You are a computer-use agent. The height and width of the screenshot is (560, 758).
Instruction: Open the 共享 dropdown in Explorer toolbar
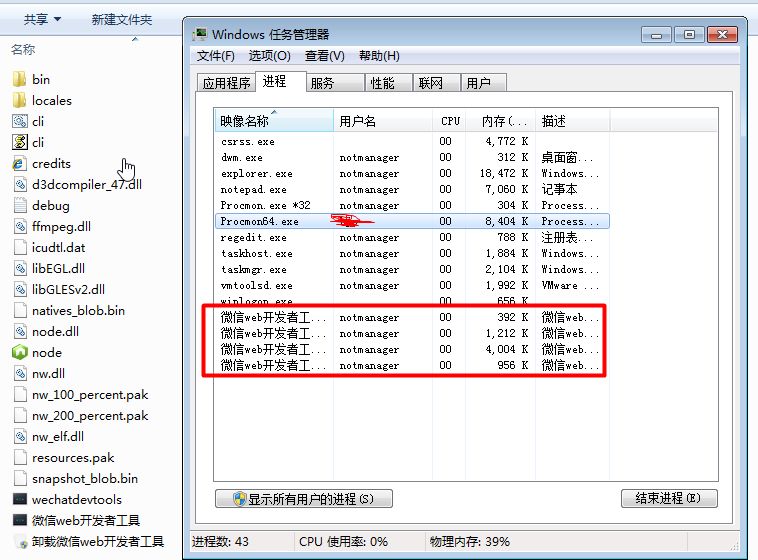[43, 19]
